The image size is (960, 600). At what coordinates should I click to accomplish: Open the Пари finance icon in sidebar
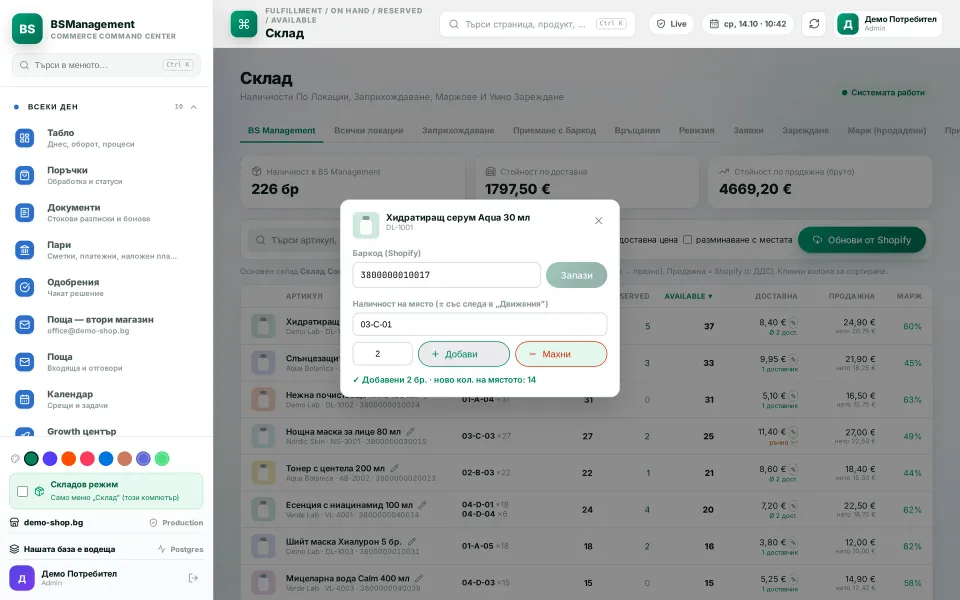24,250
